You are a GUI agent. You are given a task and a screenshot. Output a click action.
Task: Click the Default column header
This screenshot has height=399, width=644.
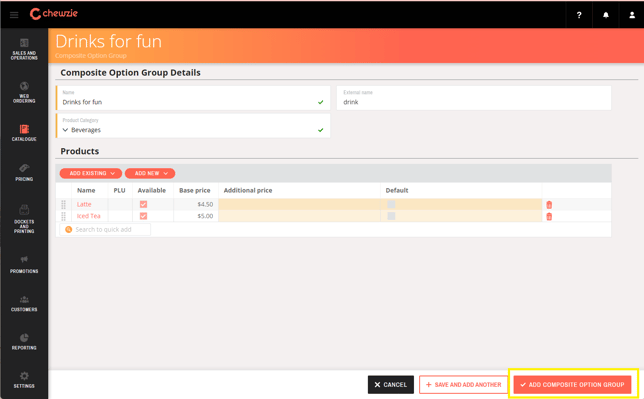click(x=397, y=190)
